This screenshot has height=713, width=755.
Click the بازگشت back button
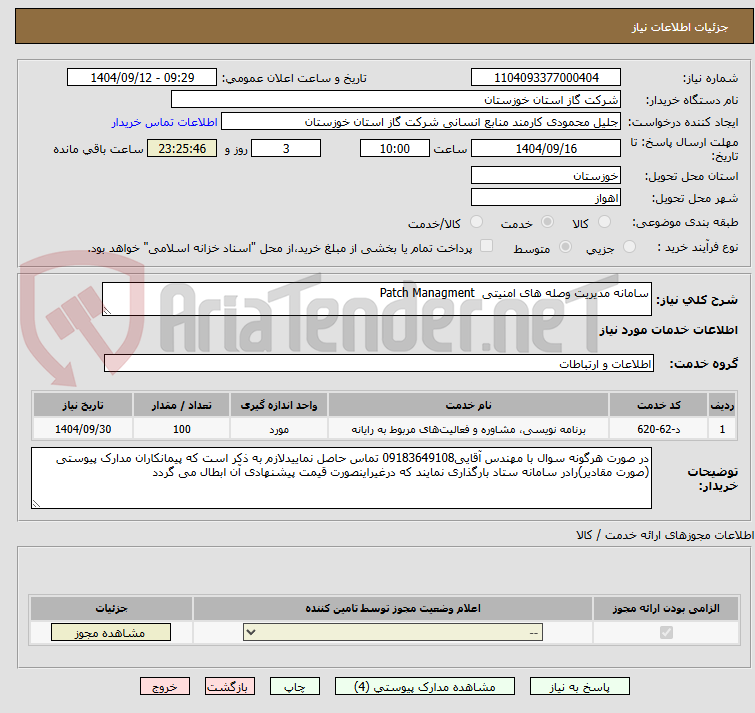tap(230, 687)
